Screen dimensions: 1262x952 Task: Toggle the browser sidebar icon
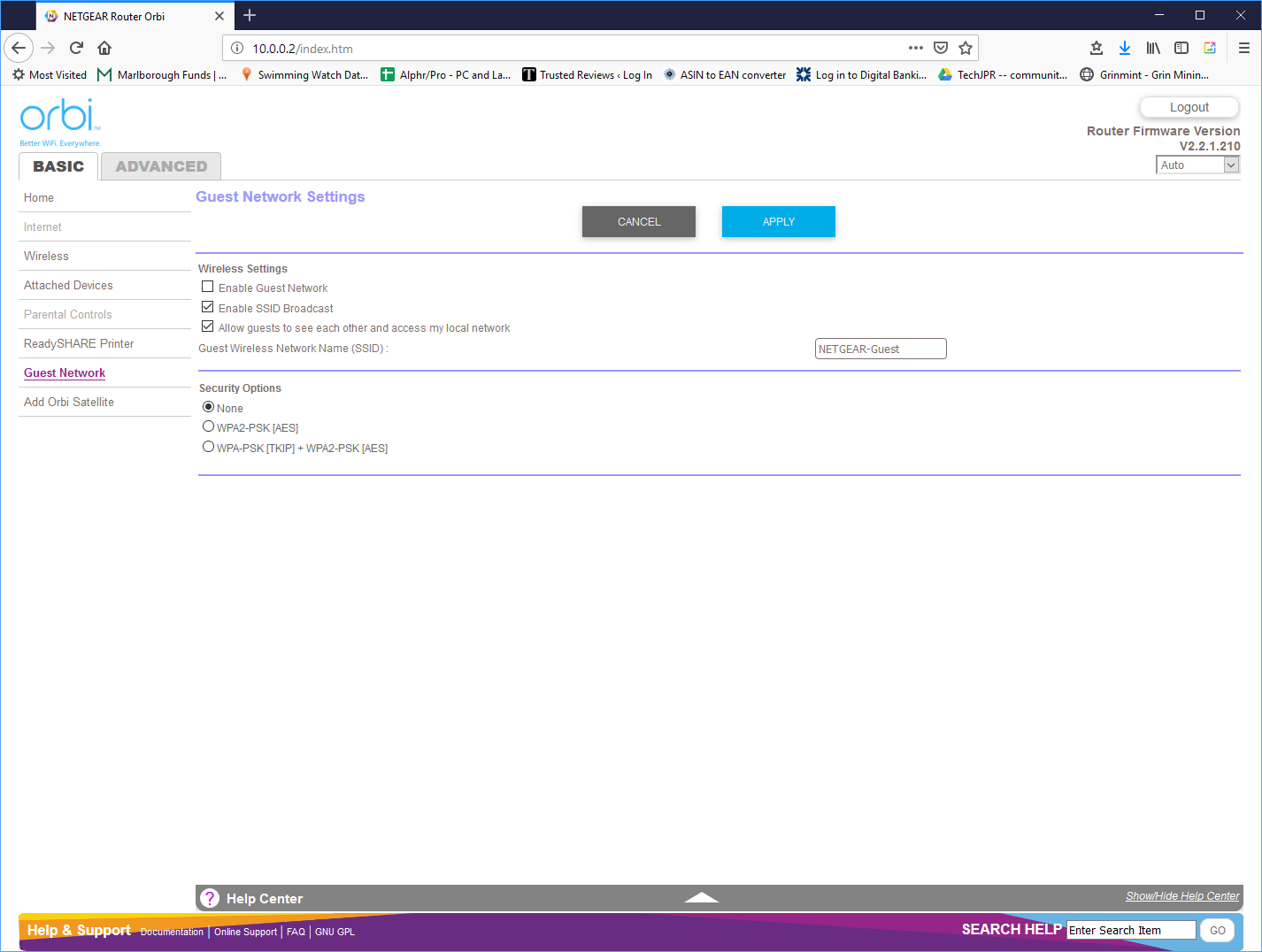coord(1181,48)
